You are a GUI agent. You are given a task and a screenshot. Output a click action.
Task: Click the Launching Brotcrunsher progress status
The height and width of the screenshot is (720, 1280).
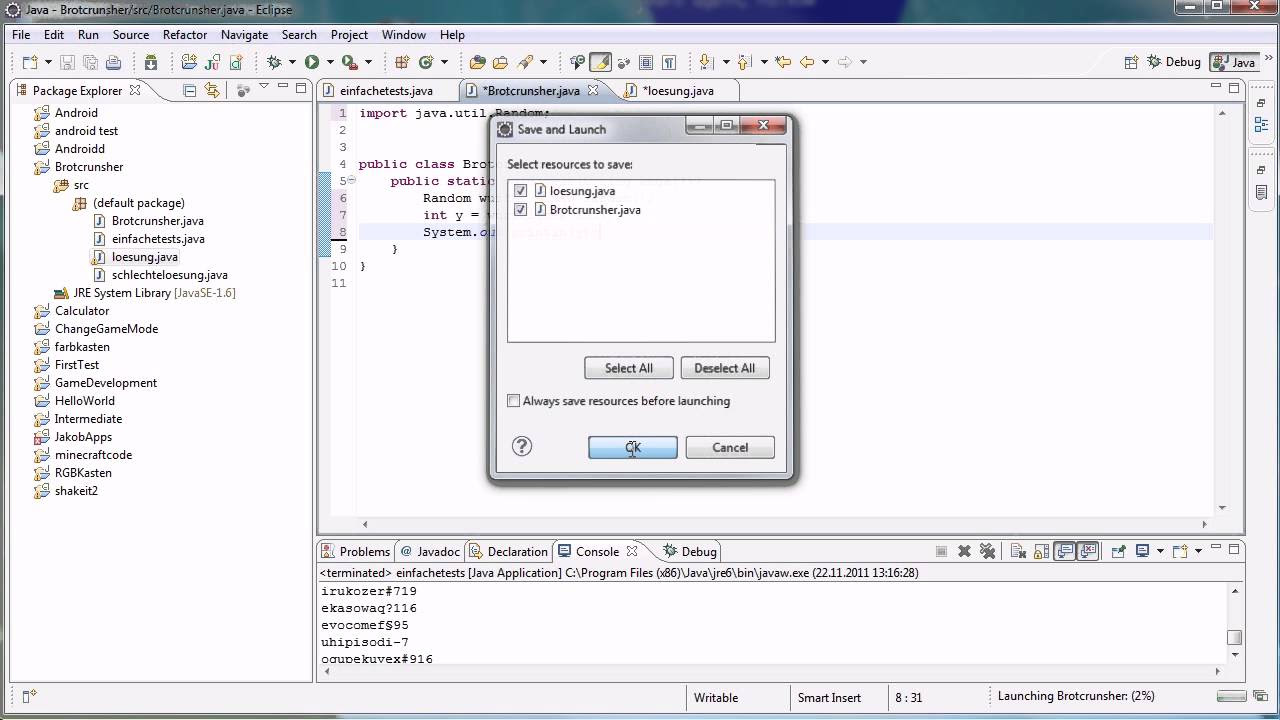coord(1076,696)
